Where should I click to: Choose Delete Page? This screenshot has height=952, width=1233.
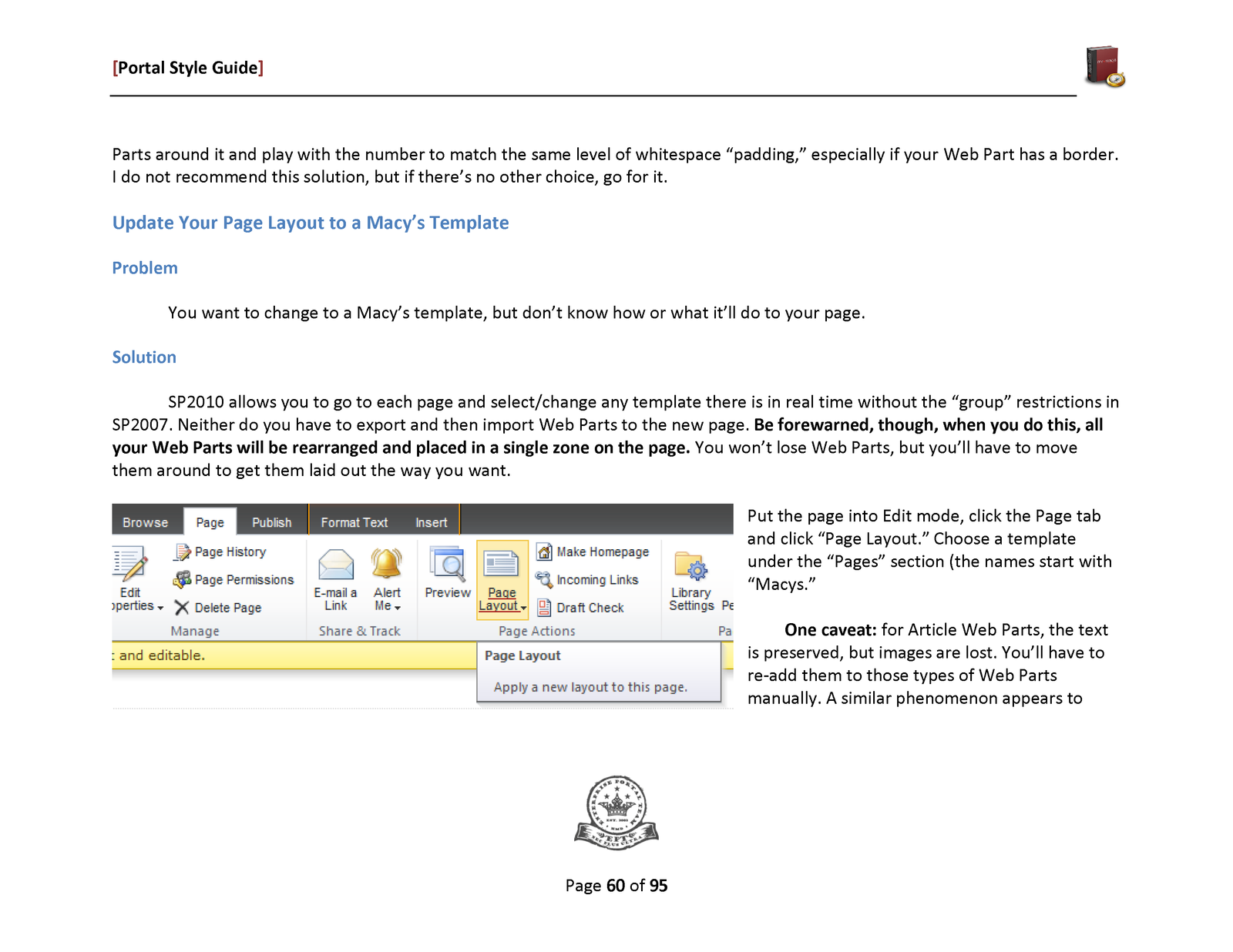point(228,608)
